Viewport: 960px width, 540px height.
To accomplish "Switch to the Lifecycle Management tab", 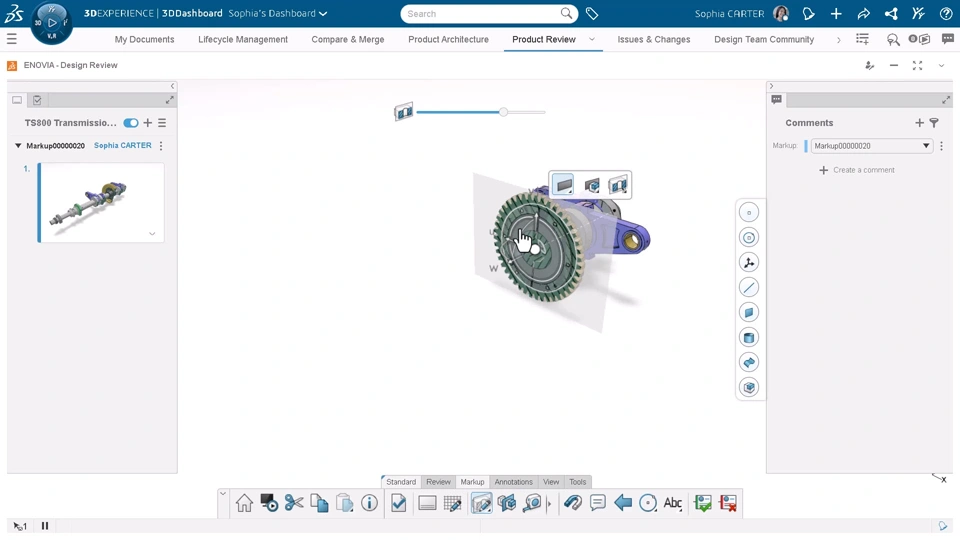I will click(242, 39).
